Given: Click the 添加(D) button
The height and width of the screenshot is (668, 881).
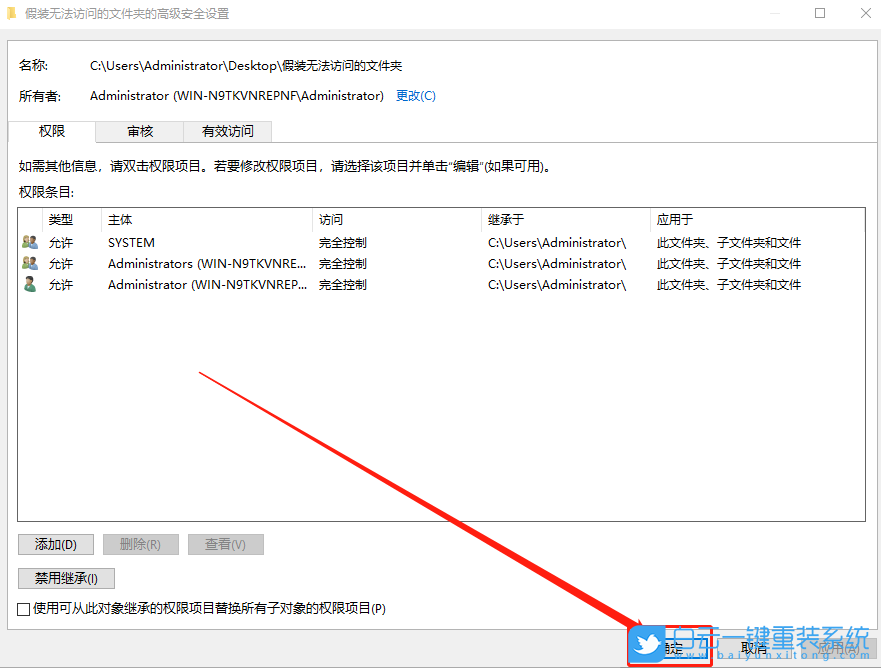Looking at the screenshot, I should [x=55, y=544].
